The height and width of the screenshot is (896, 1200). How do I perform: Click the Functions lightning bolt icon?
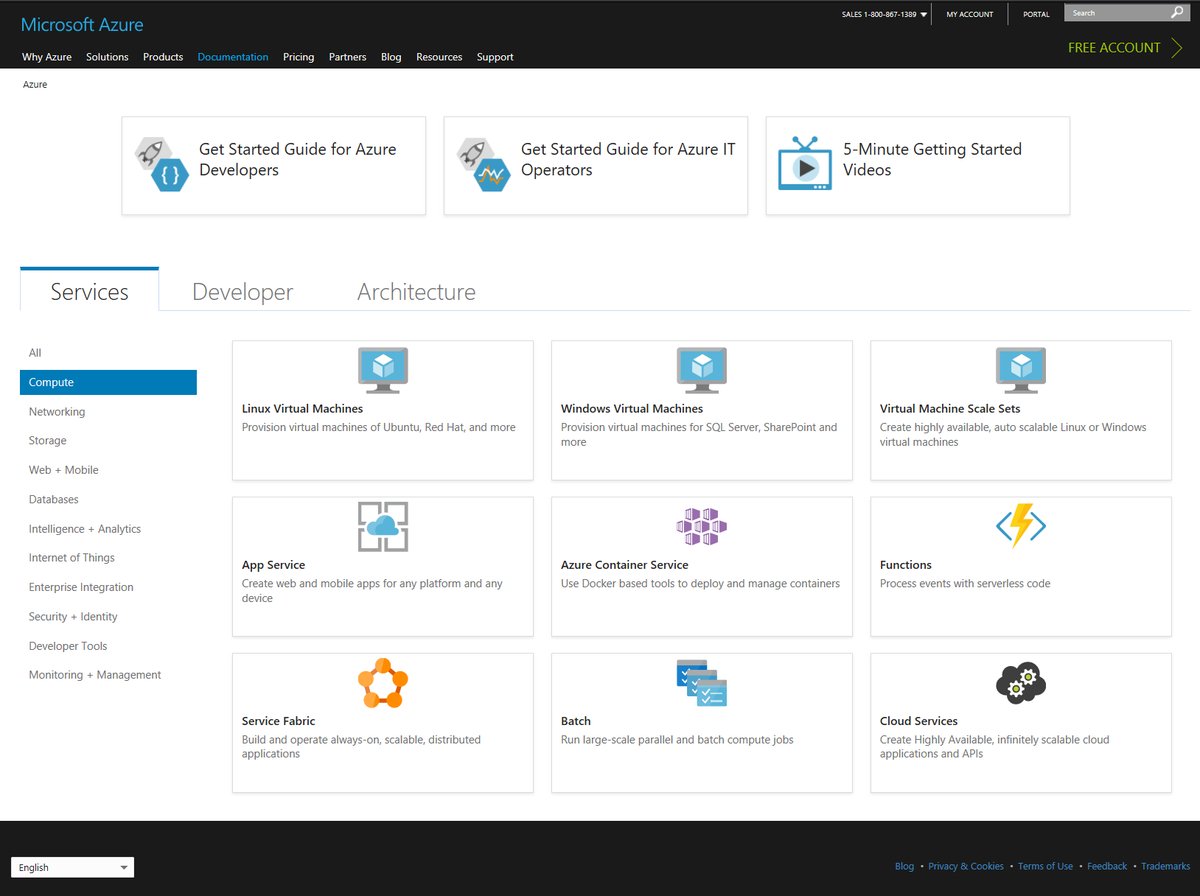click(1021, 526)
